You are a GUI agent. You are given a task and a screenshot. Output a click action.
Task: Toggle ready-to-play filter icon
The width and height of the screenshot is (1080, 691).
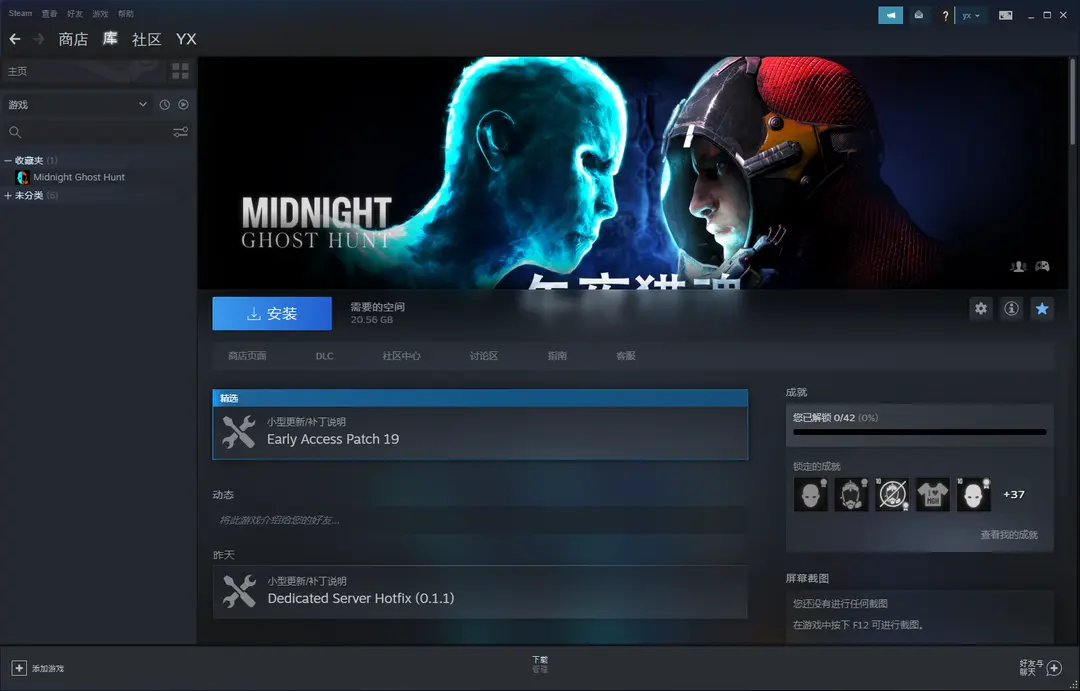coord(183,105)
